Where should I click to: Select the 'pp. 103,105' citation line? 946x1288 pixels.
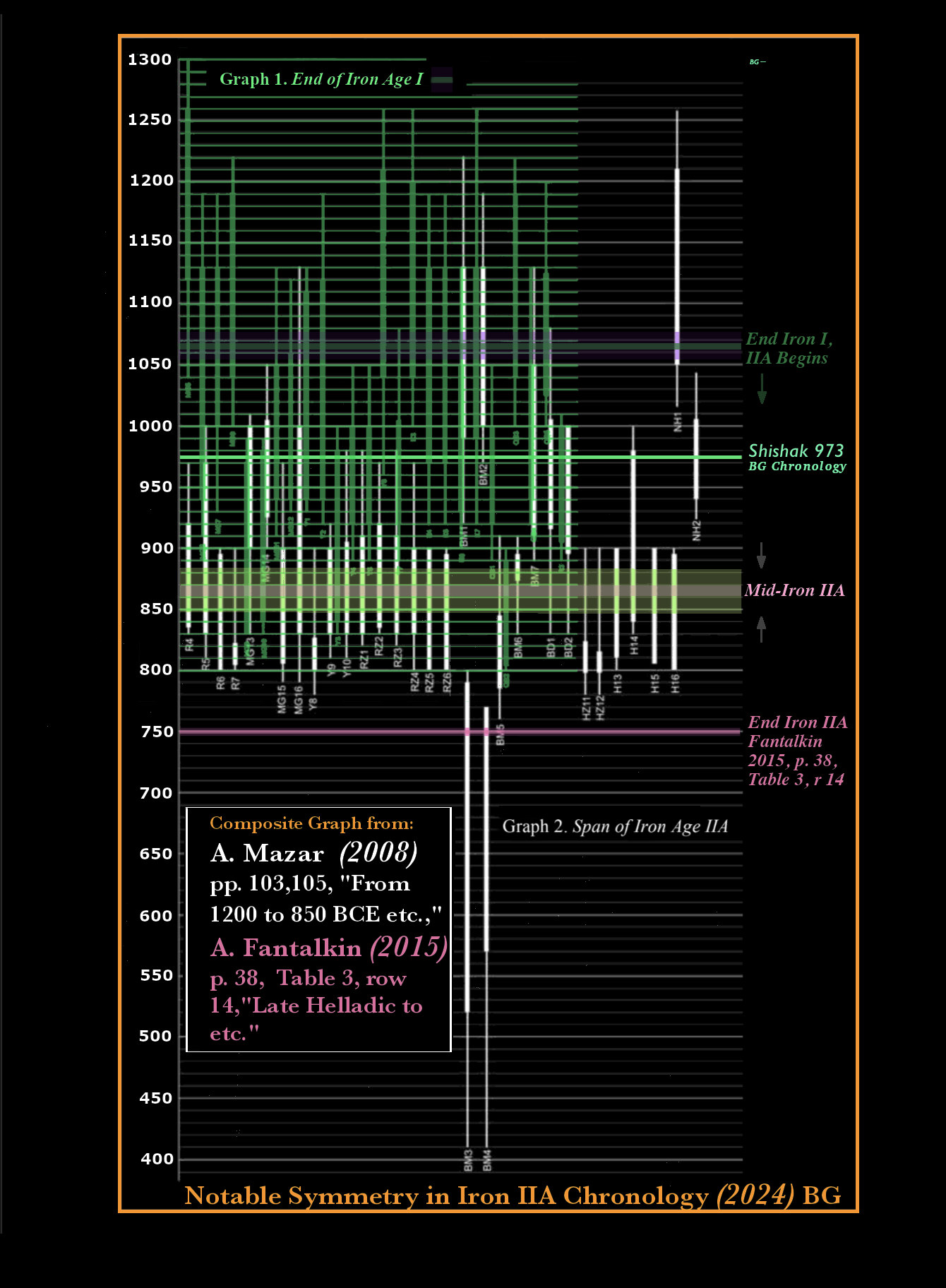pos(270,884)
